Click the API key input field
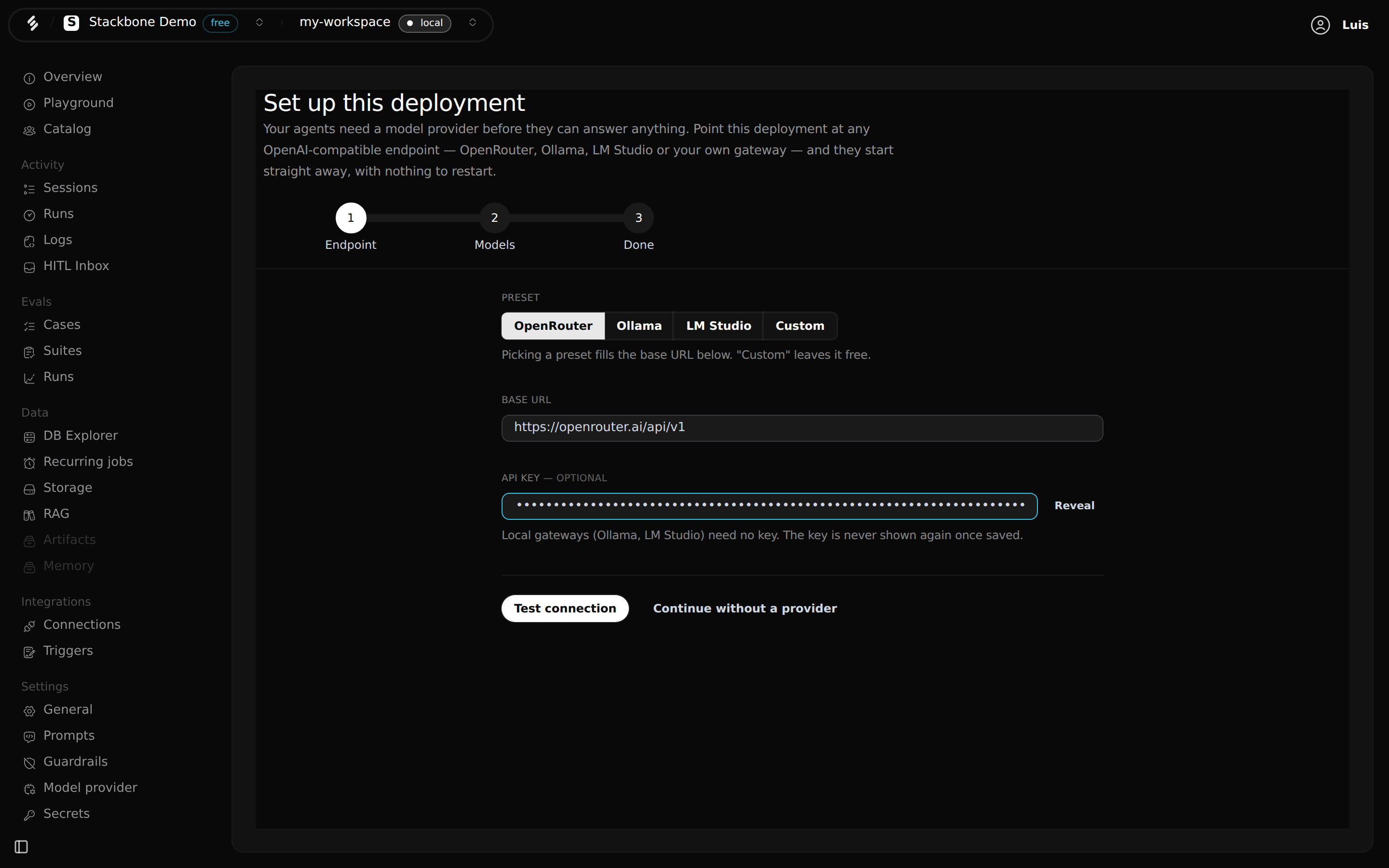Image resolution: width=1389 pixels, height=868 pixels. [769, 506]
